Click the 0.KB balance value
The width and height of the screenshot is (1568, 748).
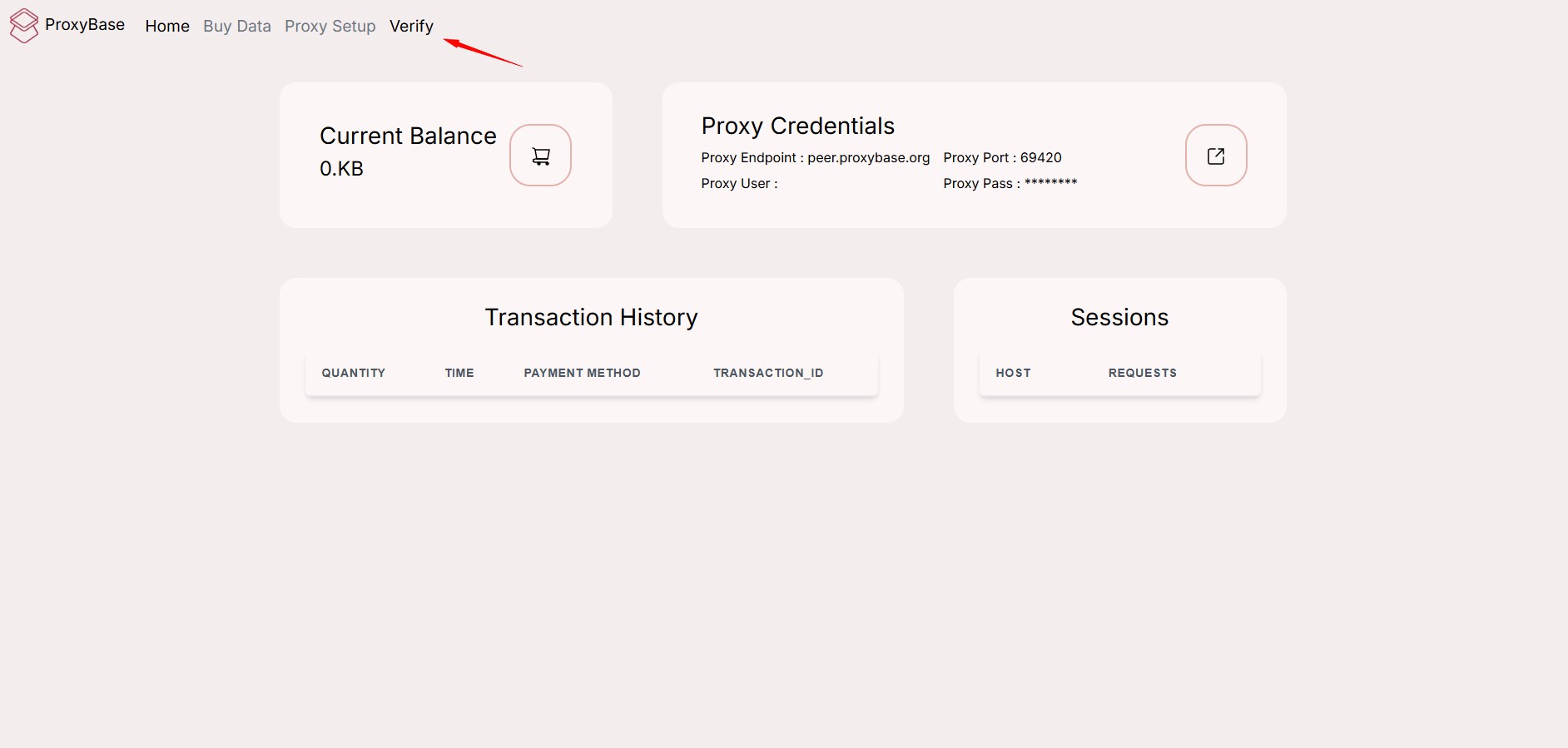pyautogui.click(x=341, y=169)
